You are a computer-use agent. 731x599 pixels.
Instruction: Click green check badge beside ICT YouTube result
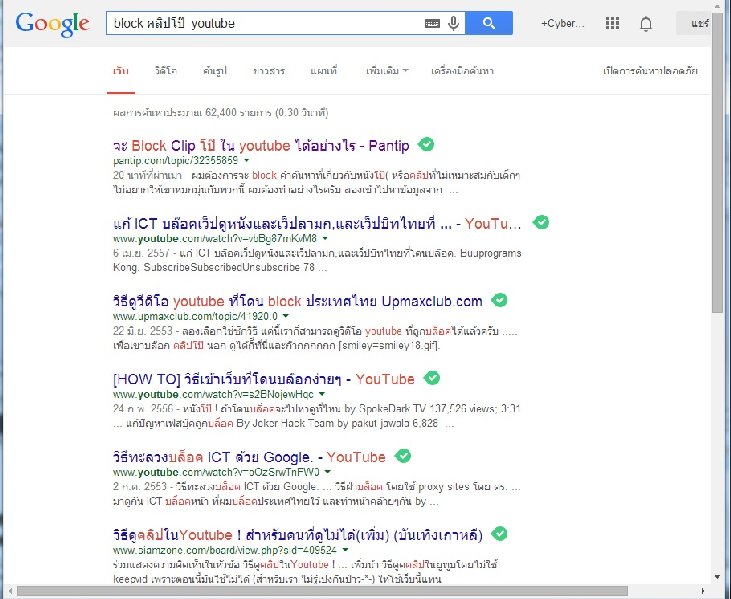(x=541, y=222)
